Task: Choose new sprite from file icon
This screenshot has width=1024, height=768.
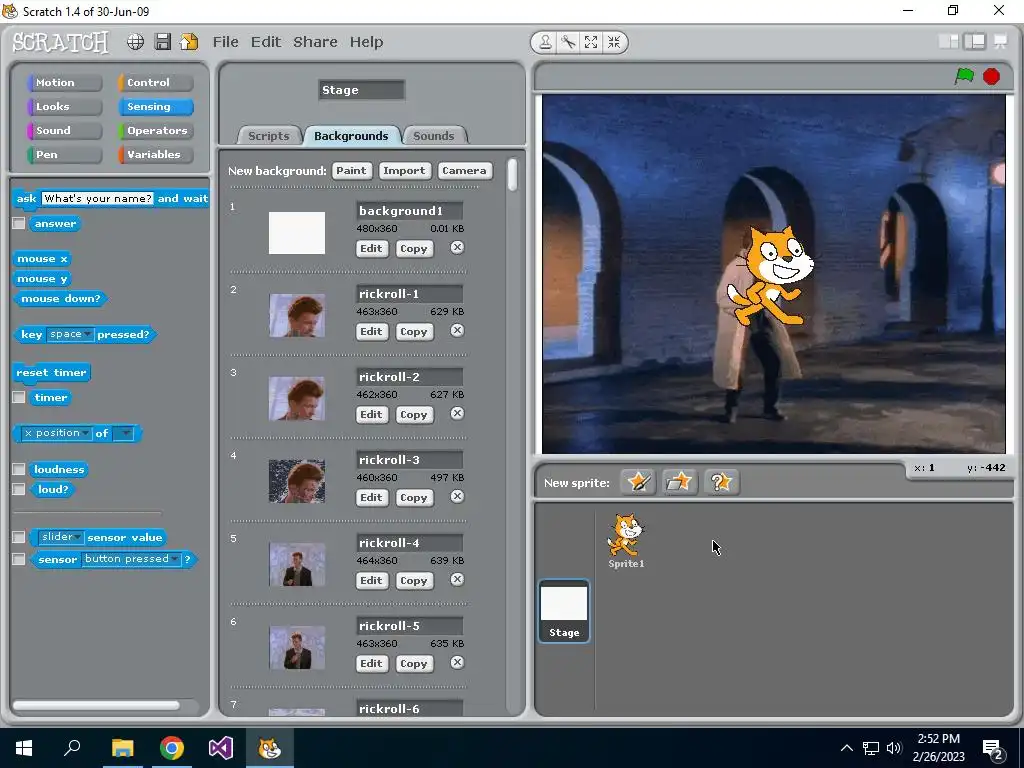Action: click(679, 483)
